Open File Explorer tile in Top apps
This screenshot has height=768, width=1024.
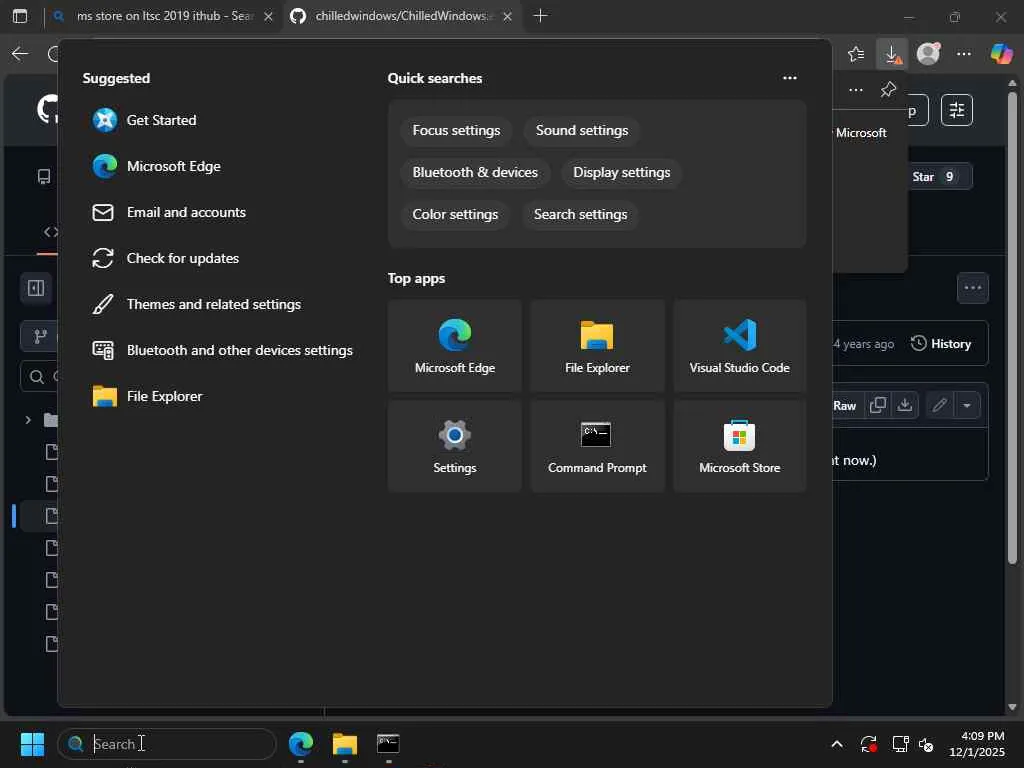tap(597, 346)
